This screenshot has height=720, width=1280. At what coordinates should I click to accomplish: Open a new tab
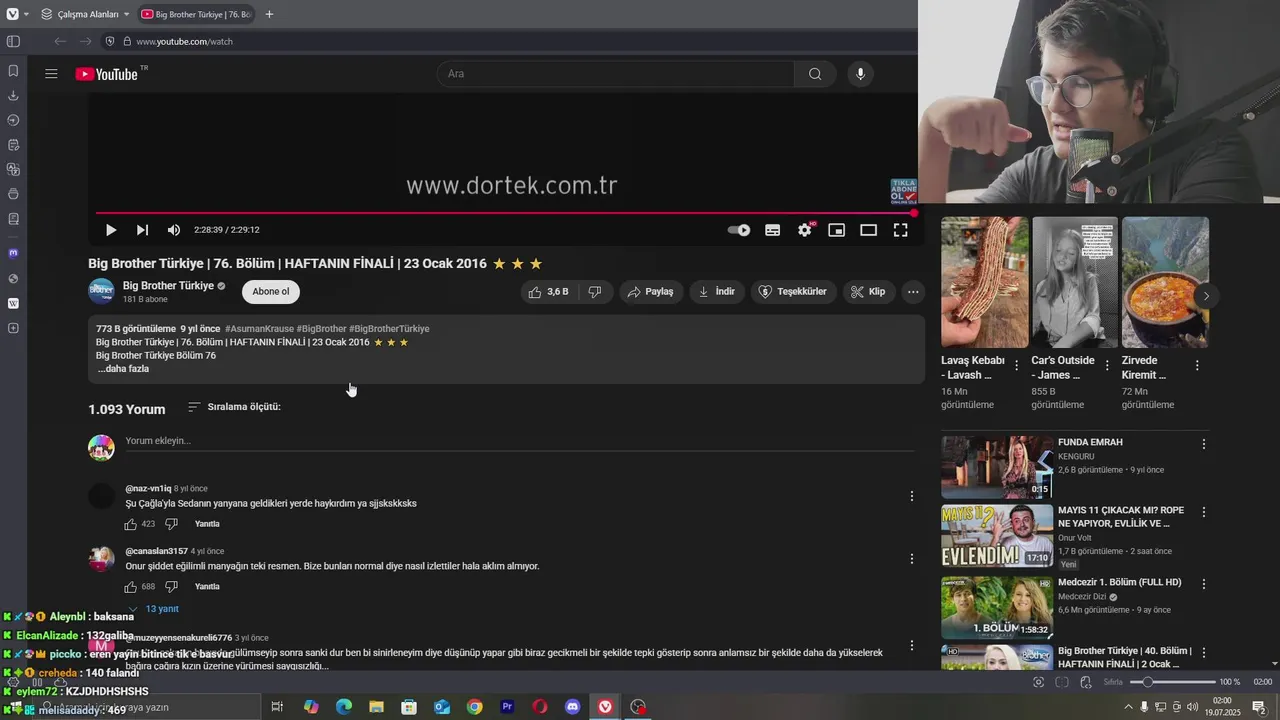click(269, 14)
